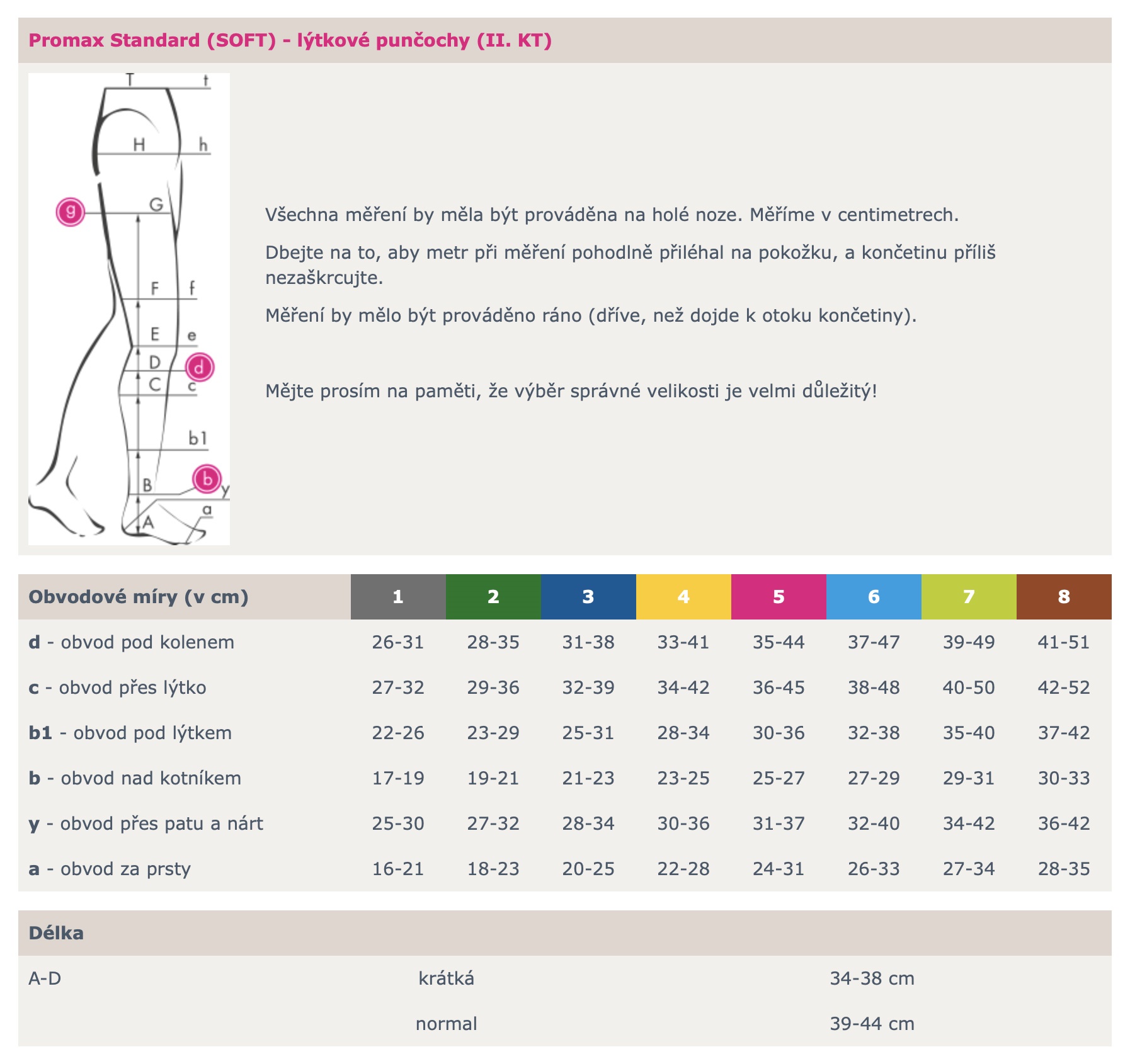Click the '34-38 cm' length value

872,978
